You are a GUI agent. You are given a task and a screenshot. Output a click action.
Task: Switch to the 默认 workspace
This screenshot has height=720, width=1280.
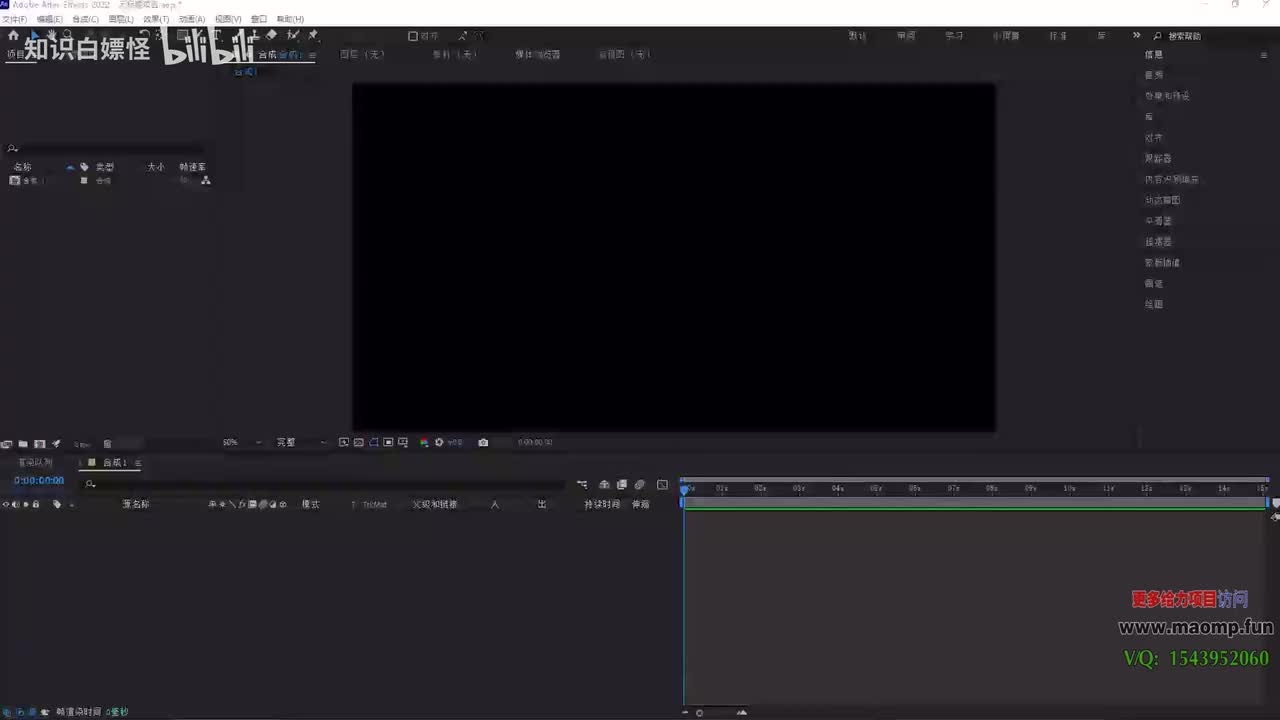pyautogui.click(x=857, y=36)
